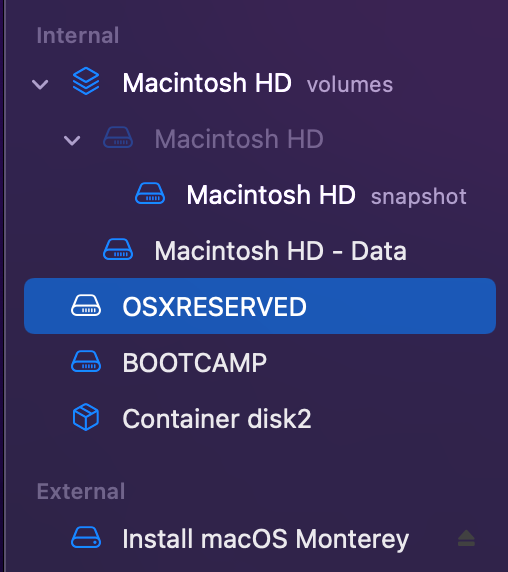508x572 pixels.
Task: Click the Macintosh HD - Data drive icon
Action: click(x=118, y=249)
